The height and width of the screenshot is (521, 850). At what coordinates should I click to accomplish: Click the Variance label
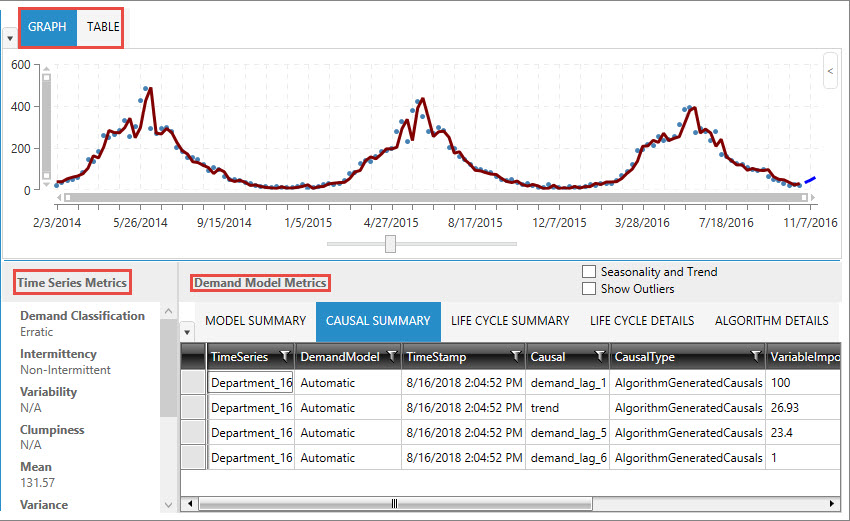44,505
